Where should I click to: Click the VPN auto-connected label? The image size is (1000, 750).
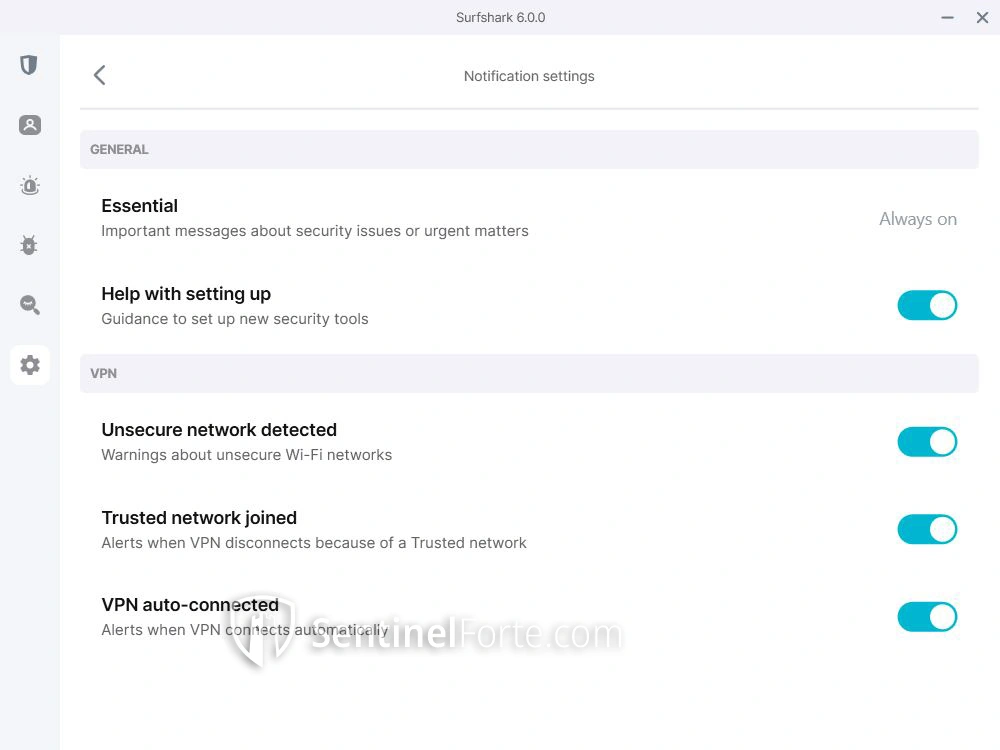pos(190,605)
